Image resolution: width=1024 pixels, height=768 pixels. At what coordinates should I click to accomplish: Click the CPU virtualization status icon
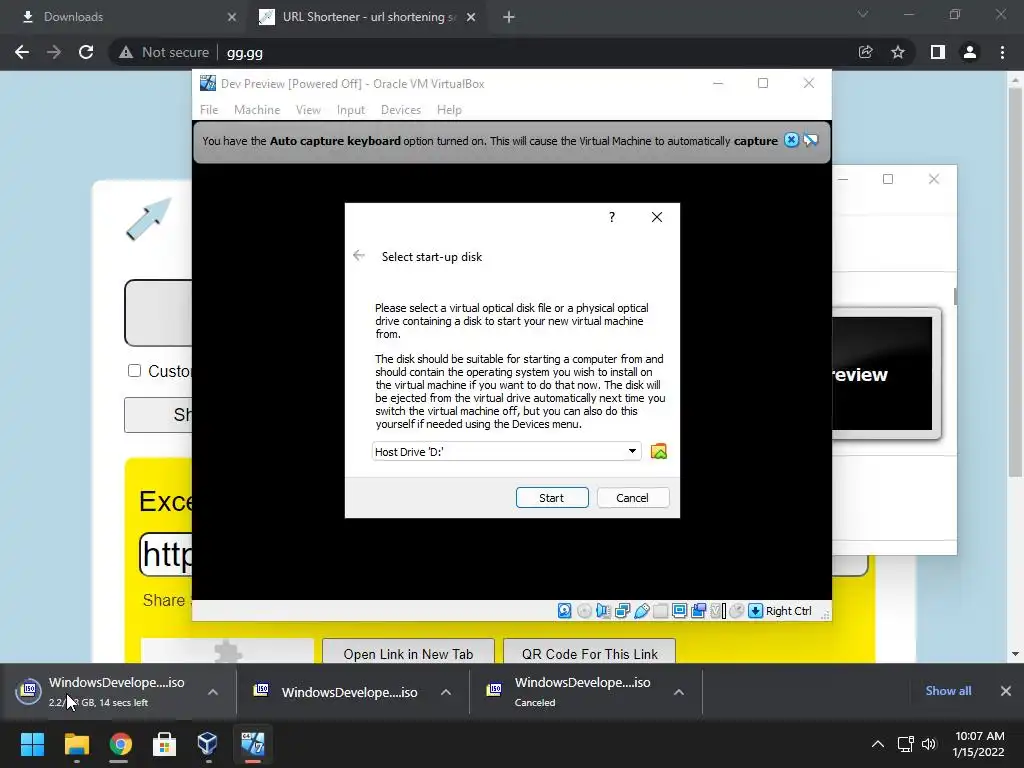click(718, 611)
